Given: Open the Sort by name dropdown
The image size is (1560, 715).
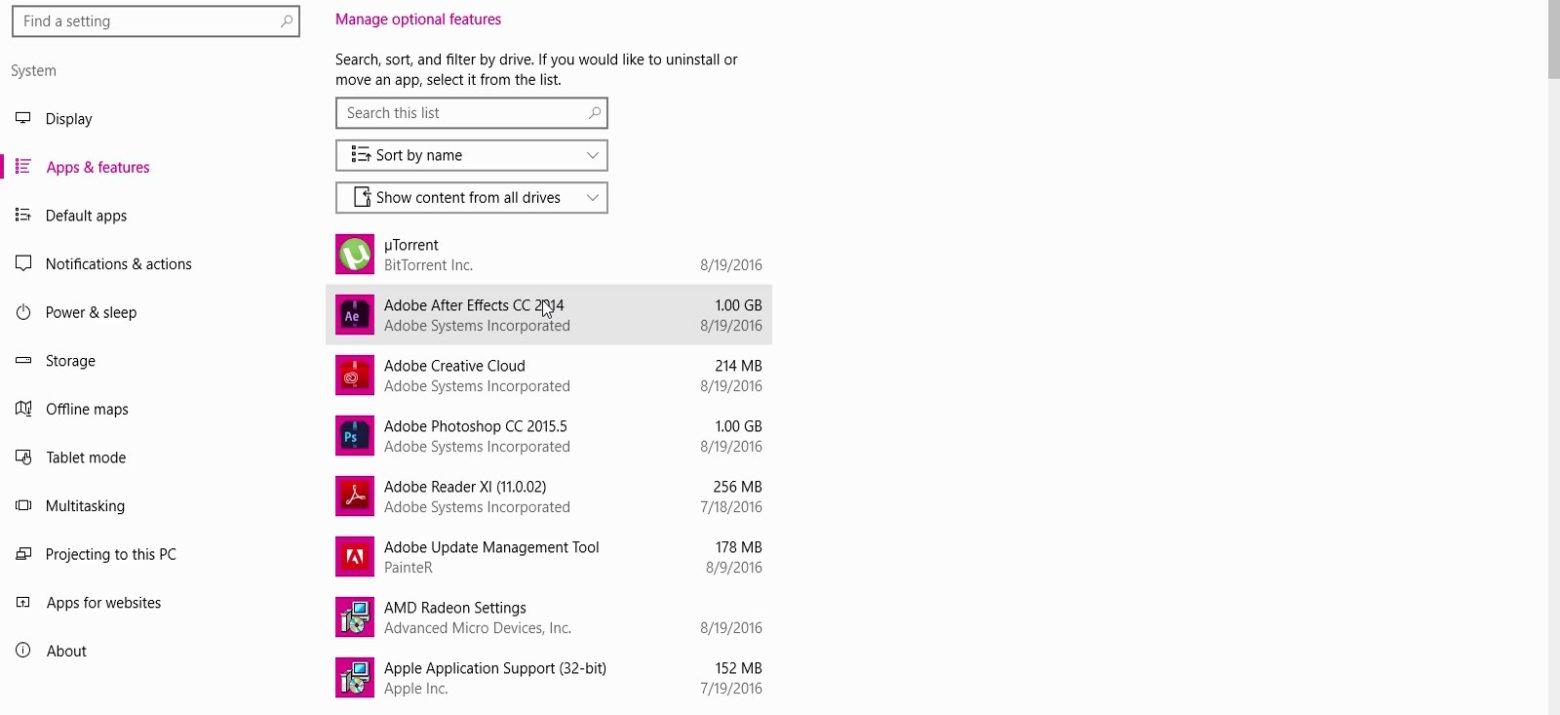Looking at the screenshot, I should coord(471,155).
